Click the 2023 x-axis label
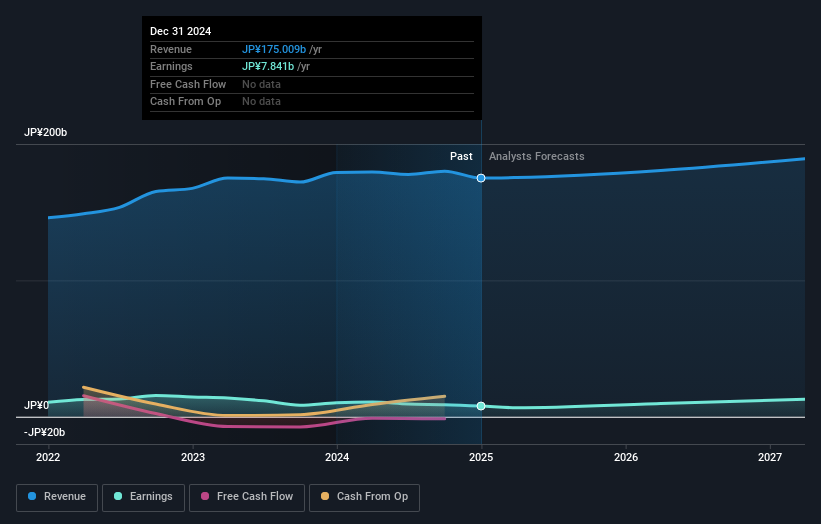821x524 pixels. 193,458
